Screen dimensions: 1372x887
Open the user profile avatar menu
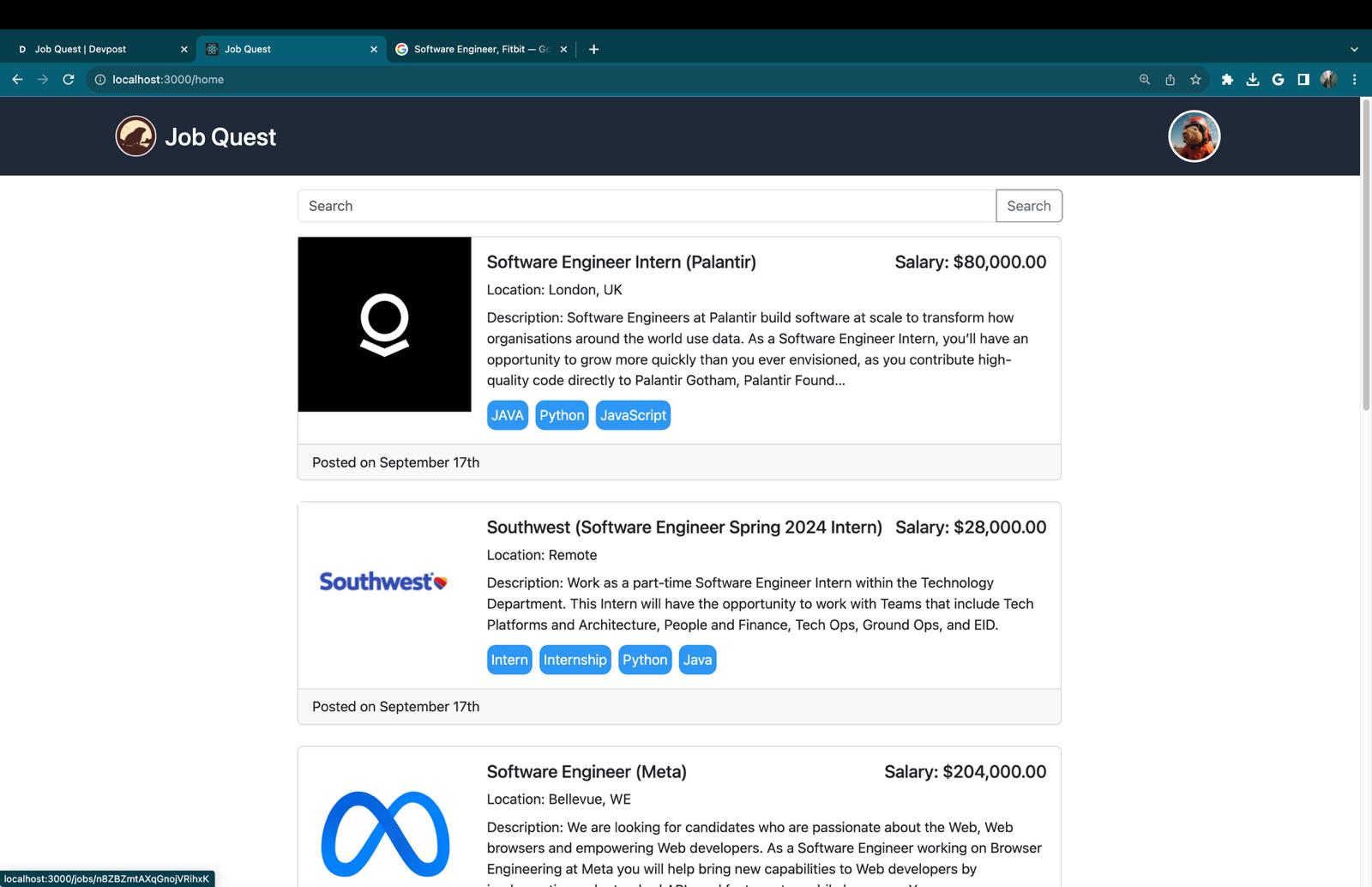[x=1194, y=136]
